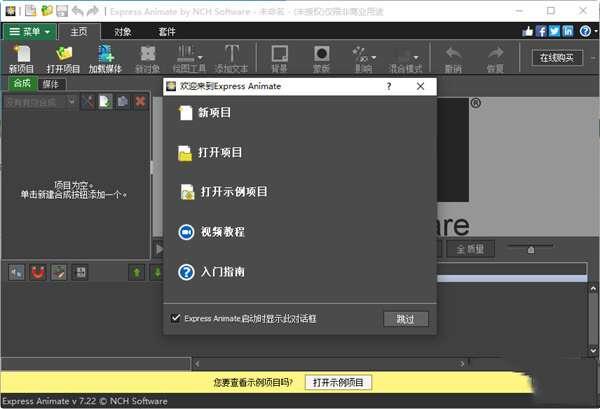Click the preview zoom slider handle
The image size is (600, 409).
tap(531, 249)
